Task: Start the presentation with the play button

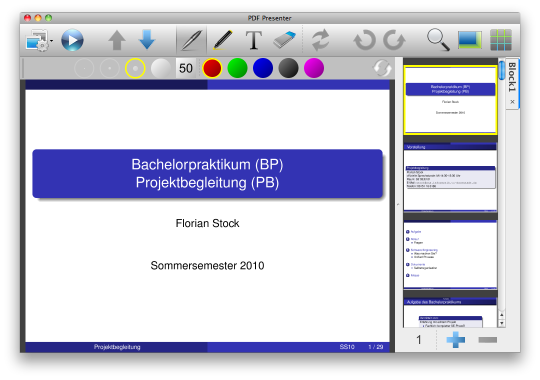Action: pyautogui.click(x=72, y=40)
